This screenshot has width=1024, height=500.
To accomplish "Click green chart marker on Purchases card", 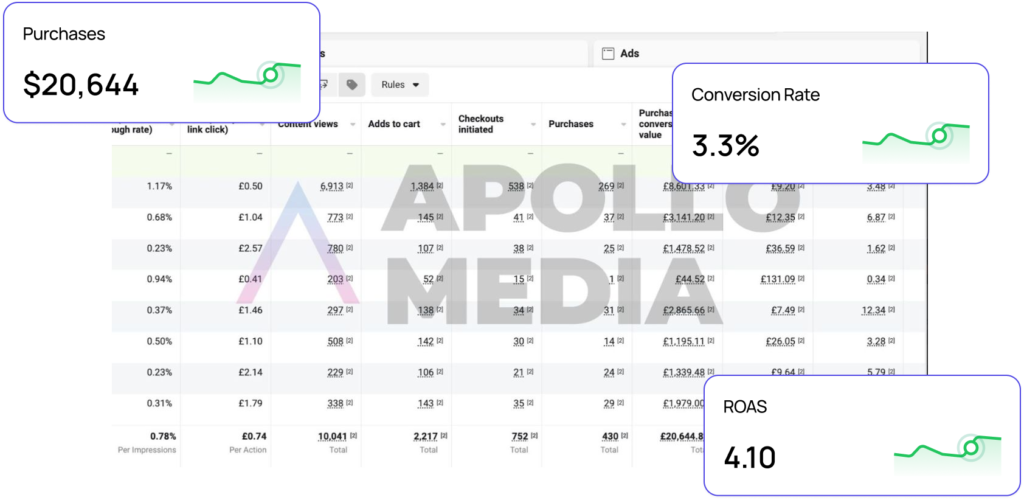I will (x=269, y=74).
